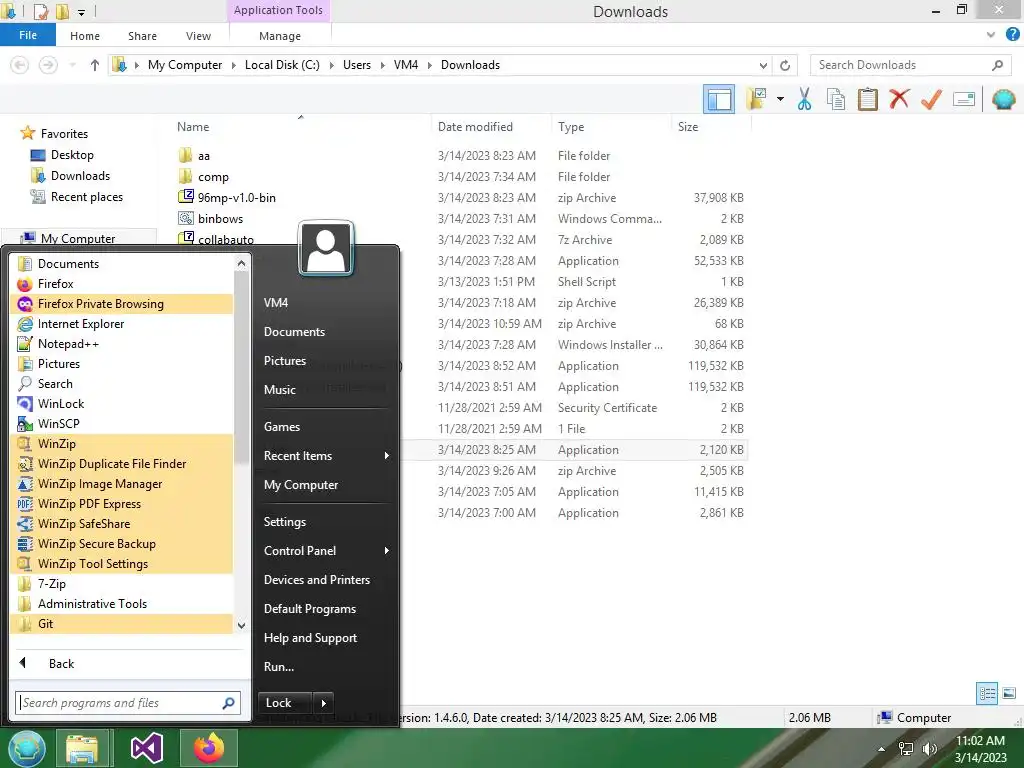Click the globe shell icon in toolbar

coord(1003,99)
